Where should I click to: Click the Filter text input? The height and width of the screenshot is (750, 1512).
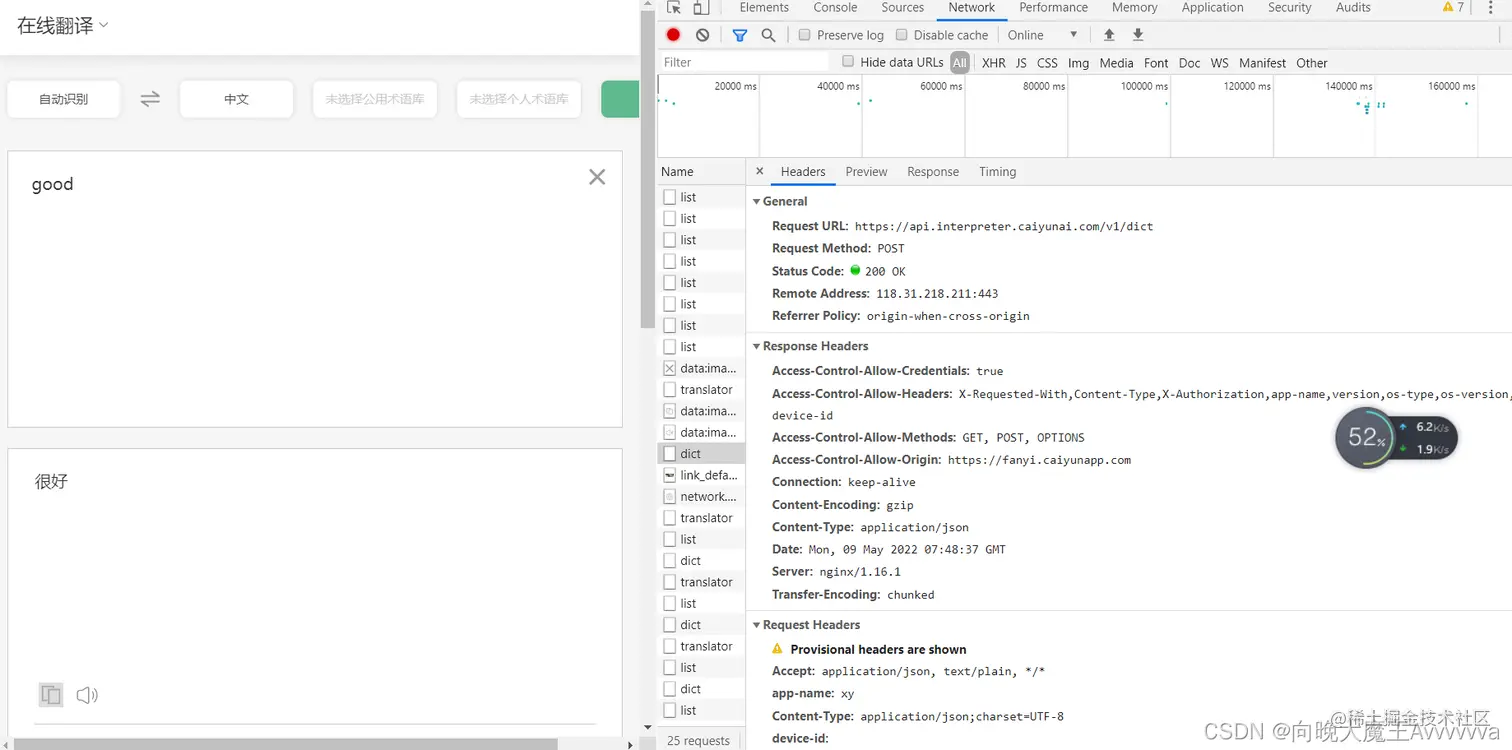(745, 62)
